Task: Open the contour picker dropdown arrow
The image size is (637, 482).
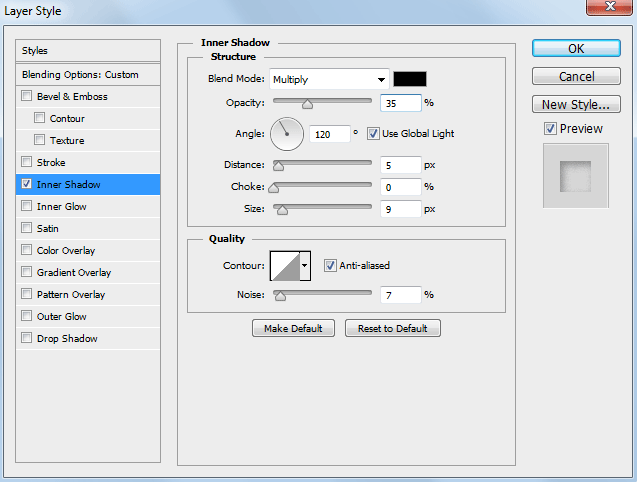Action: tap(305, 266)
